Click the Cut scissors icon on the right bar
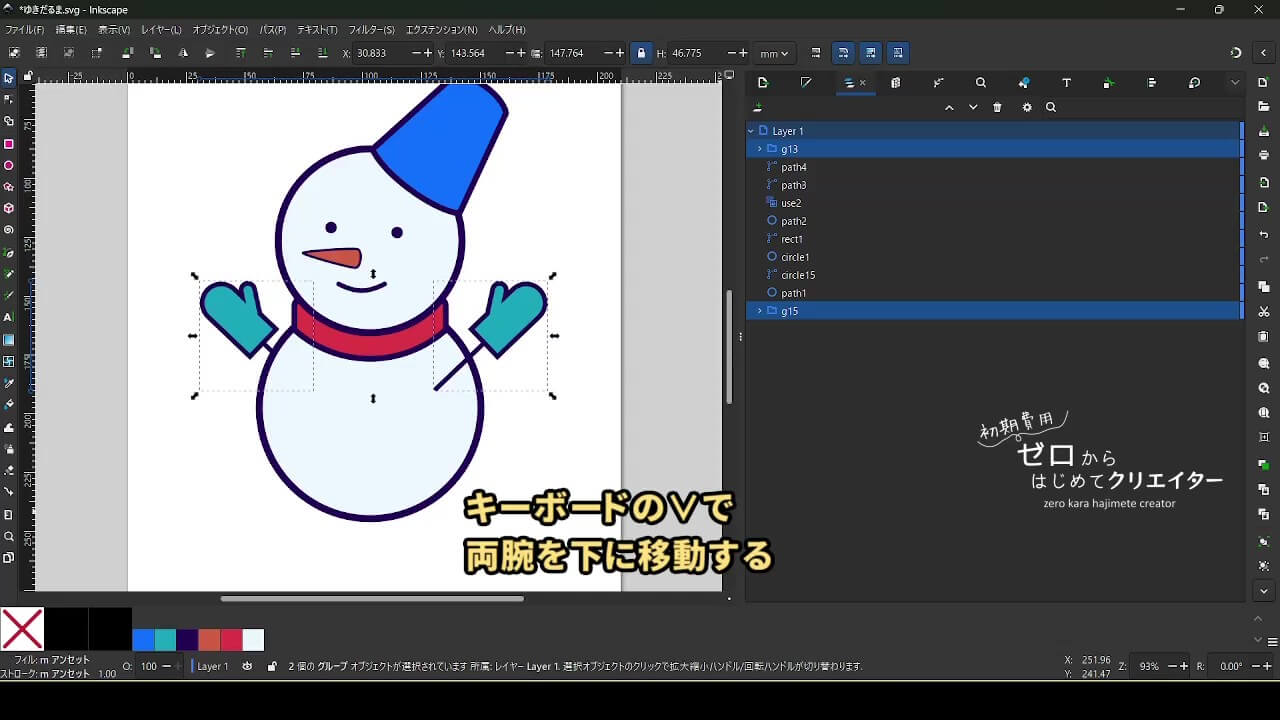1280x720 pixels. tap(1264, 312)
